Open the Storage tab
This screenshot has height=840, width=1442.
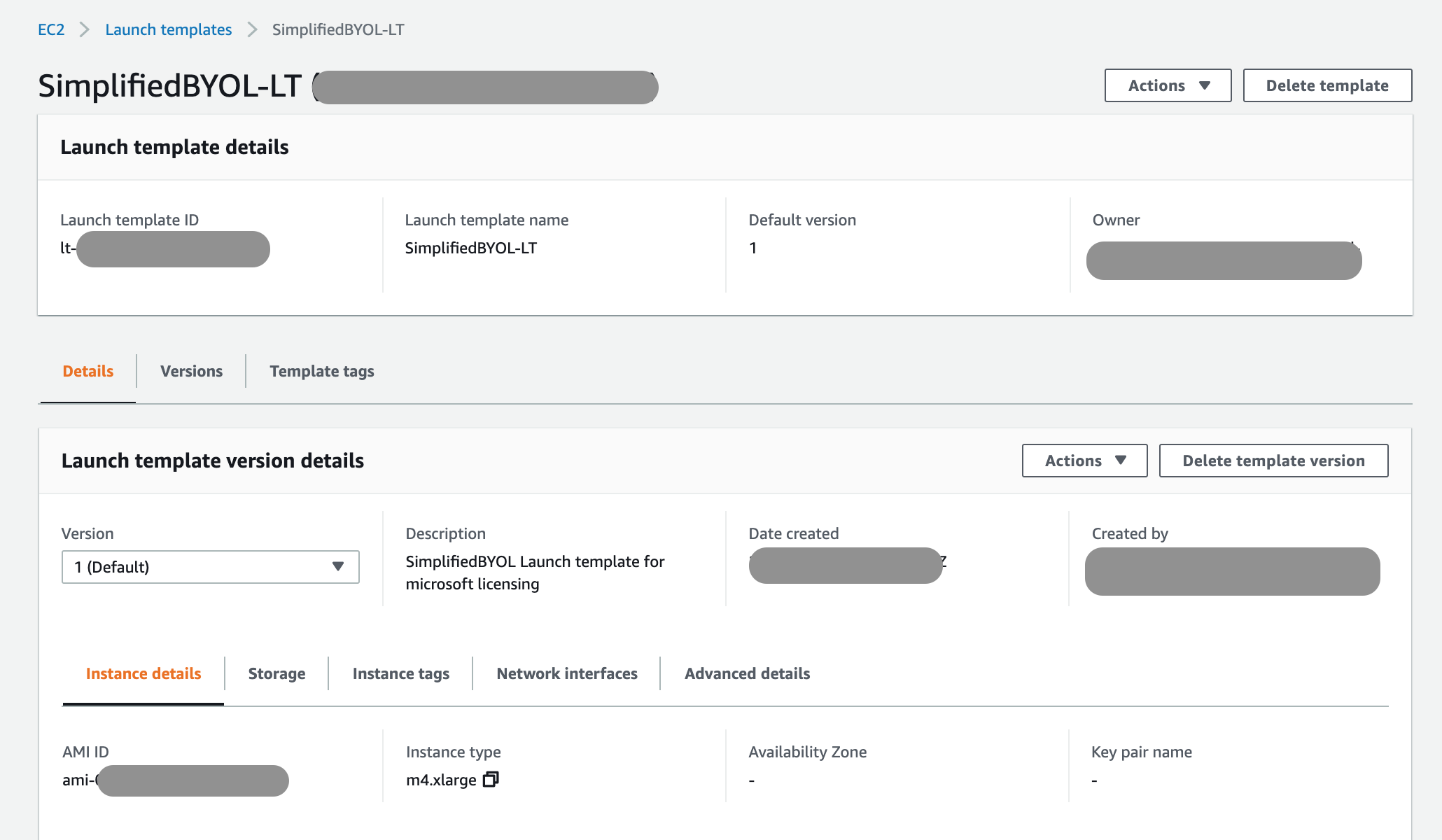pos(276,673)
